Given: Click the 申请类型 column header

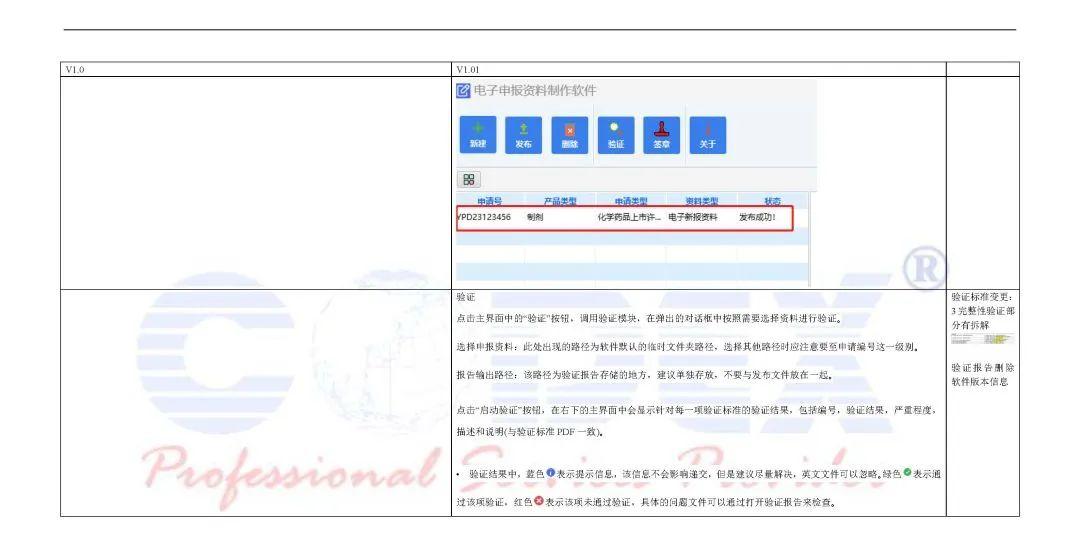Looking at the screenshot, I should (x=631, y=201).
